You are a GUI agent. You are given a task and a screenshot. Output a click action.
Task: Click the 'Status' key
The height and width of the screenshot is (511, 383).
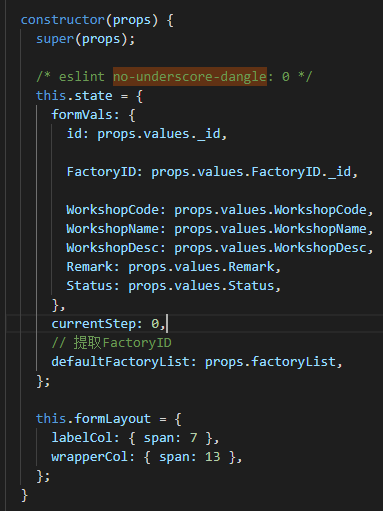click(x=90, y=286)
